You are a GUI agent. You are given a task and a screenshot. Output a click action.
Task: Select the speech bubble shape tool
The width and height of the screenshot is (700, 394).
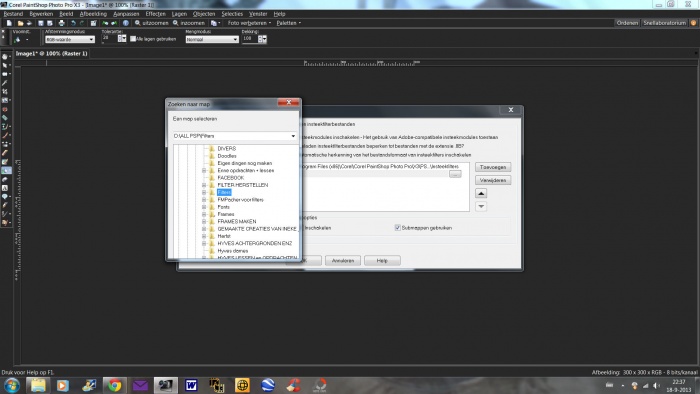point(5,197)
